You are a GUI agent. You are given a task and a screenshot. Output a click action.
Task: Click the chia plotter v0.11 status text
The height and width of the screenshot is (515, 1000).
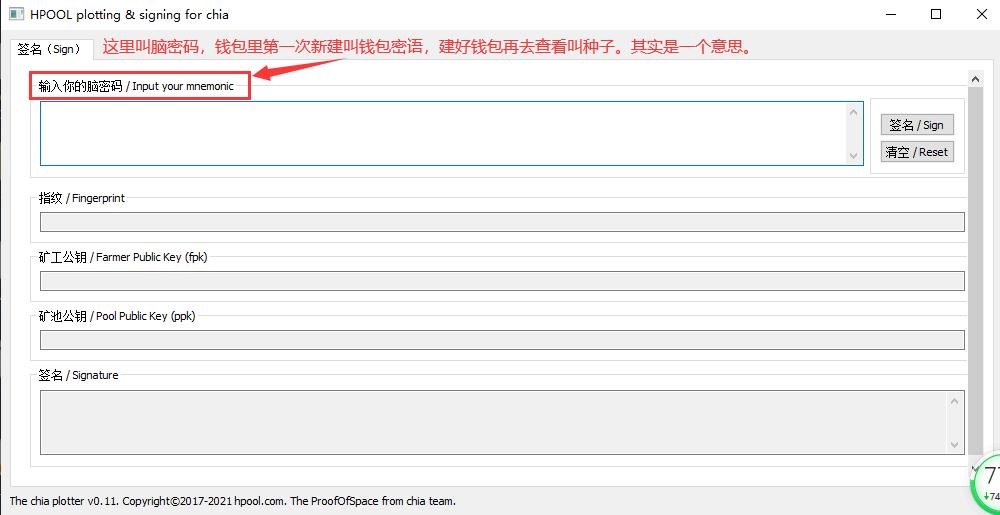tap(233, 501)
